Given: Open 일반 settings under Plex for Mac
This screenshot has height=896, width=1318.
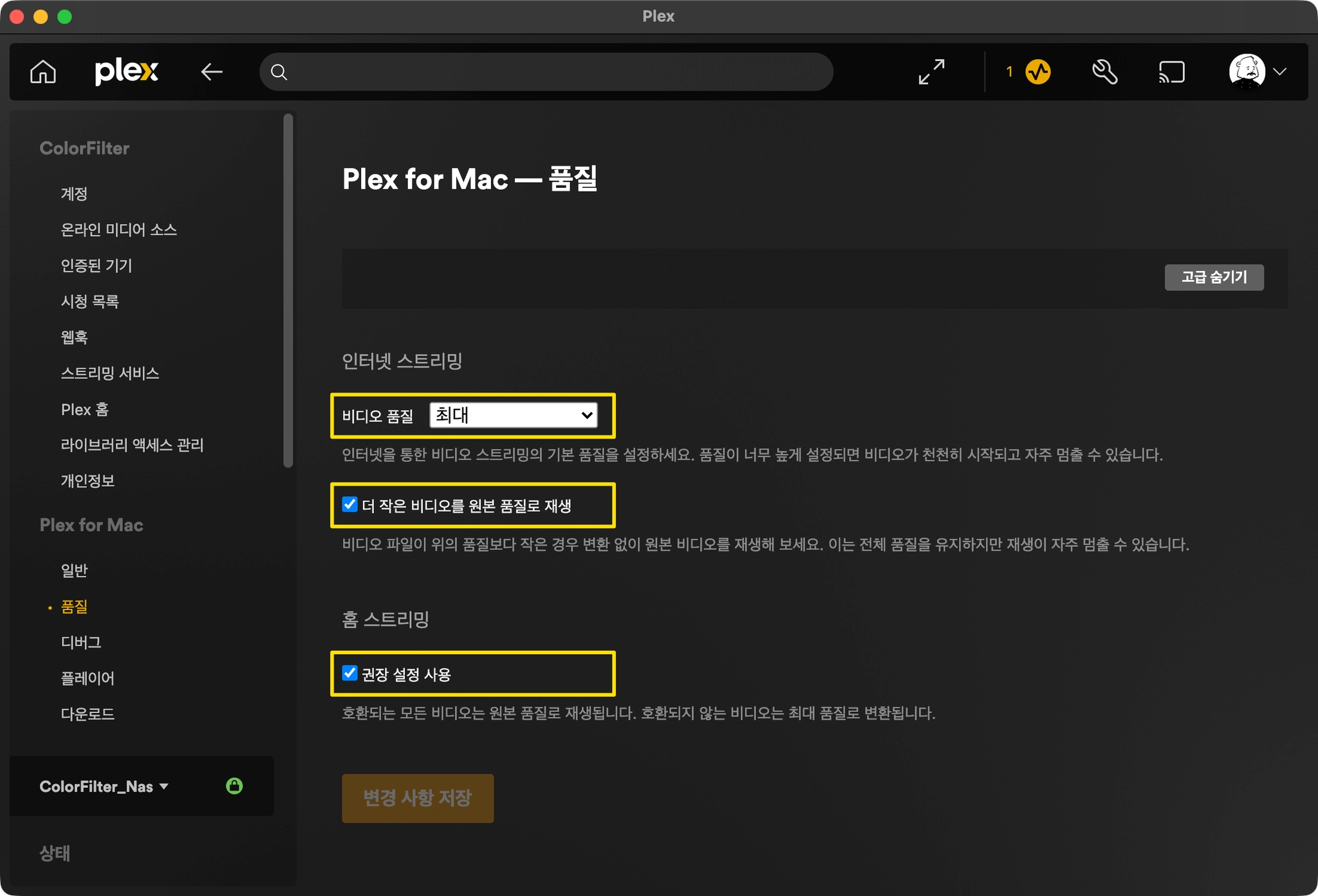Looking at the screenshot, I should coord(74,570).
